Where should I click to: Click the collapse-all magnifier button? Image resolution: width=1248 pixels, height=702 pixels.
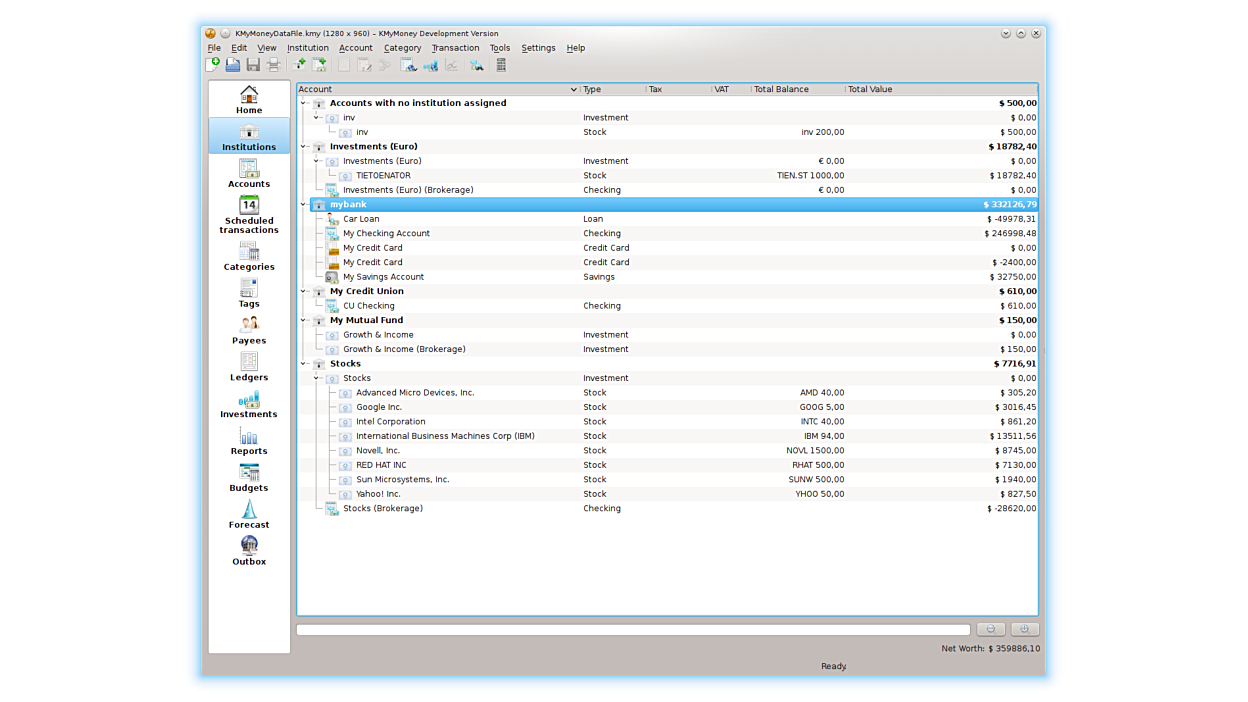(990, 629)
